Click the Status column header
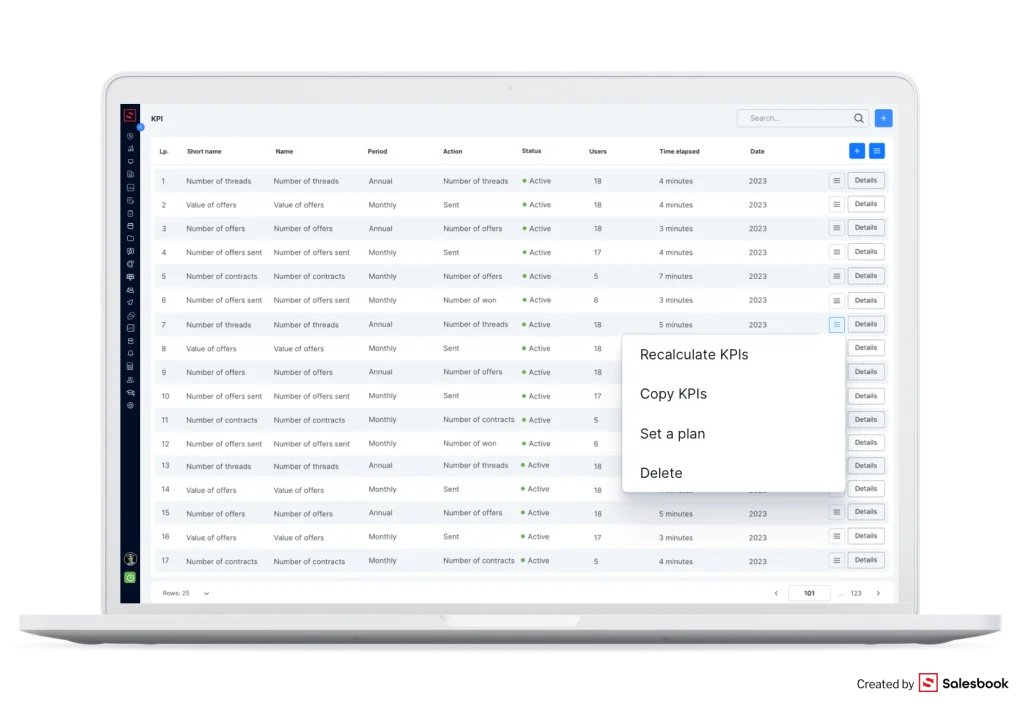 click(x=532, y=151)
